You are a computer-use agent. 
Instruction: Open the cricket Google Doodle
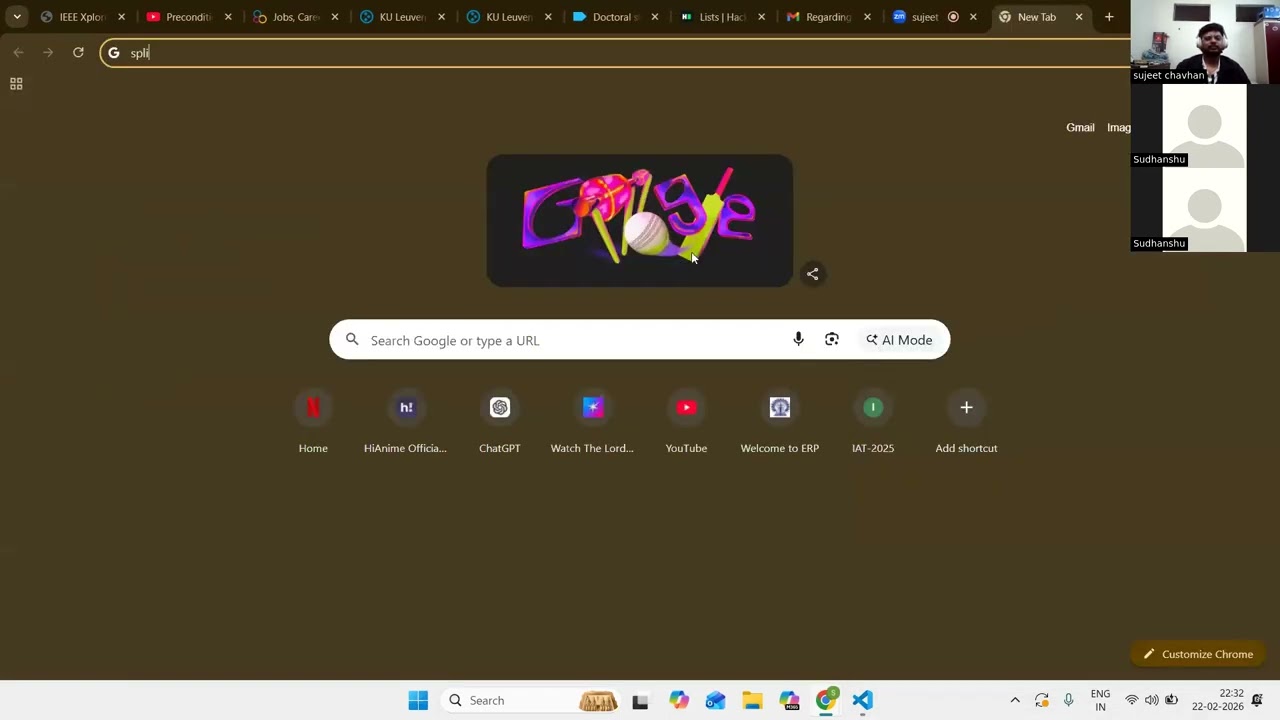[640, 221]
